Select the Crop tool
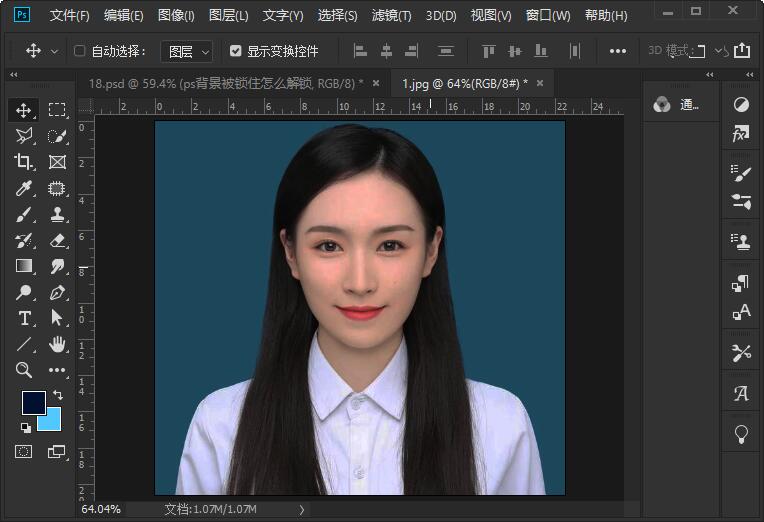Image resolution: width=764 pixels, height=522 pixels. click(23, 162)
